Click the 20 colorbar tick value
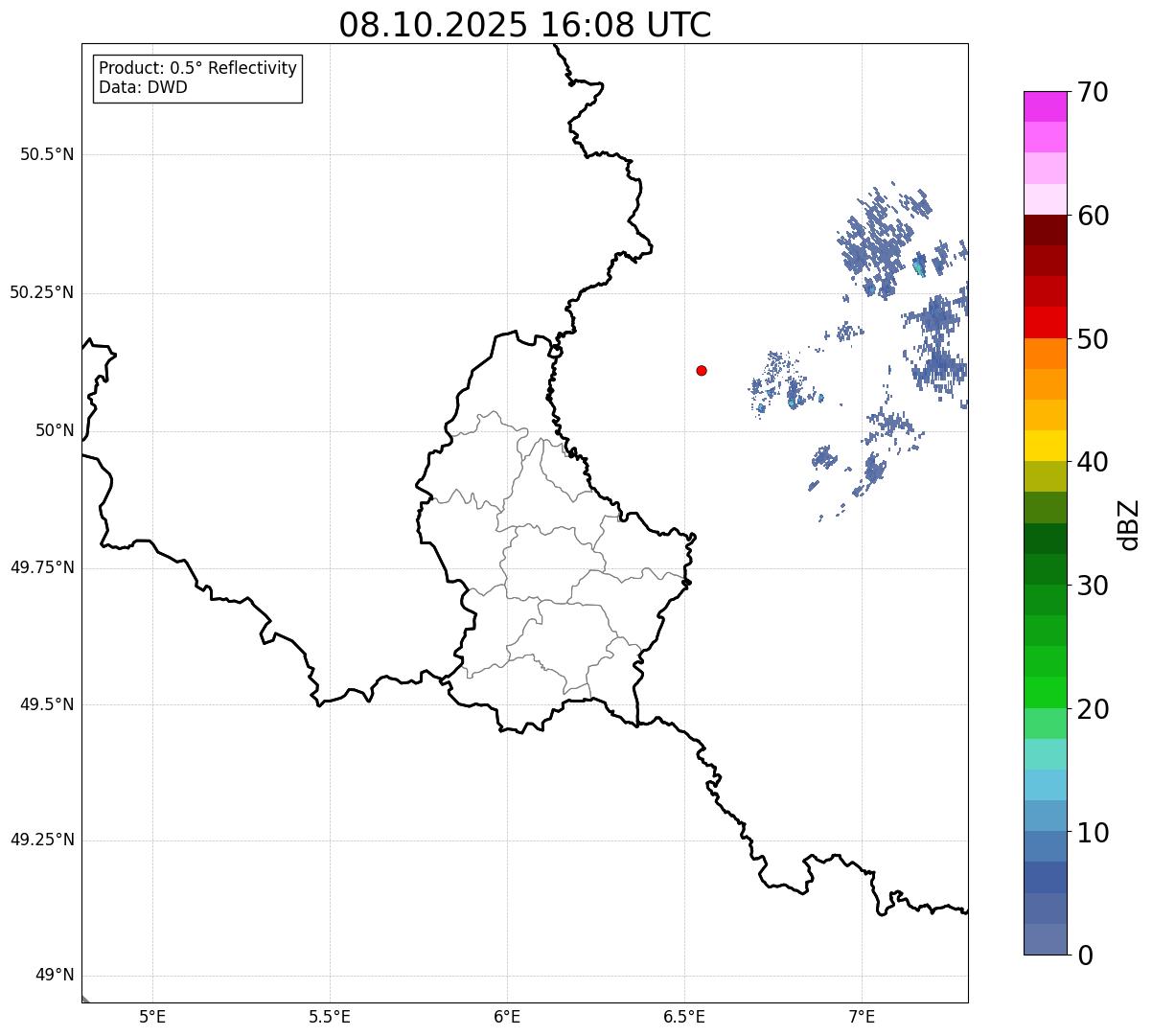Image resolution: width=1152 pixels, height=1036 pixels. click(1093, 709)
